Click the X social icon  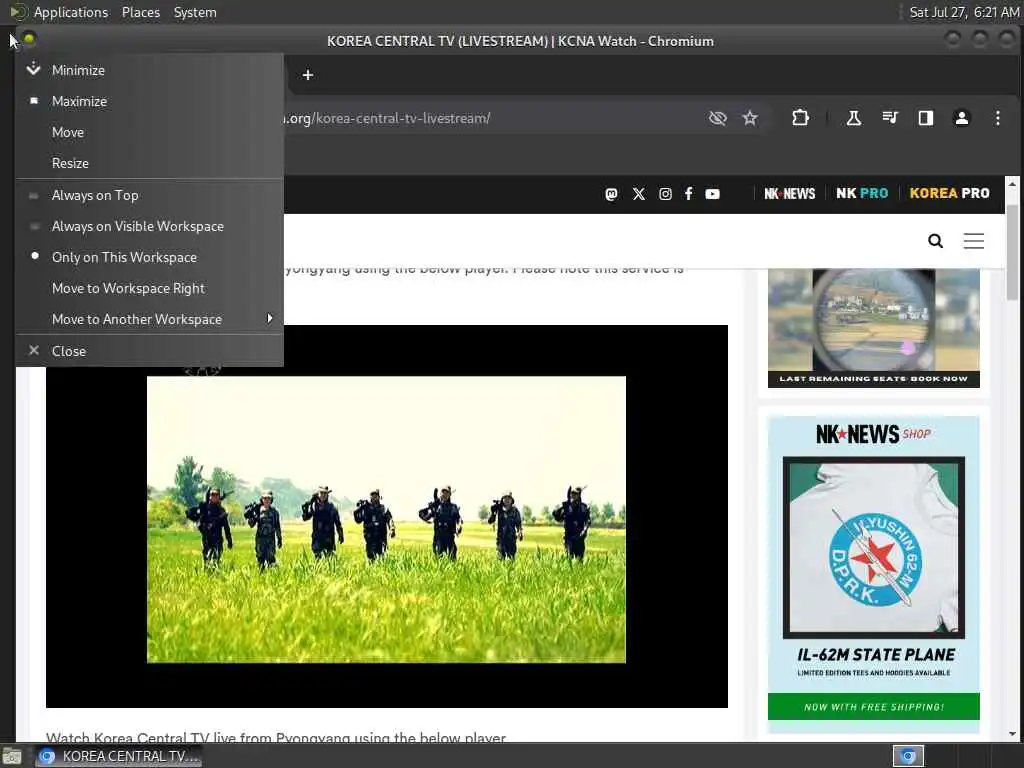pos(639,194)
